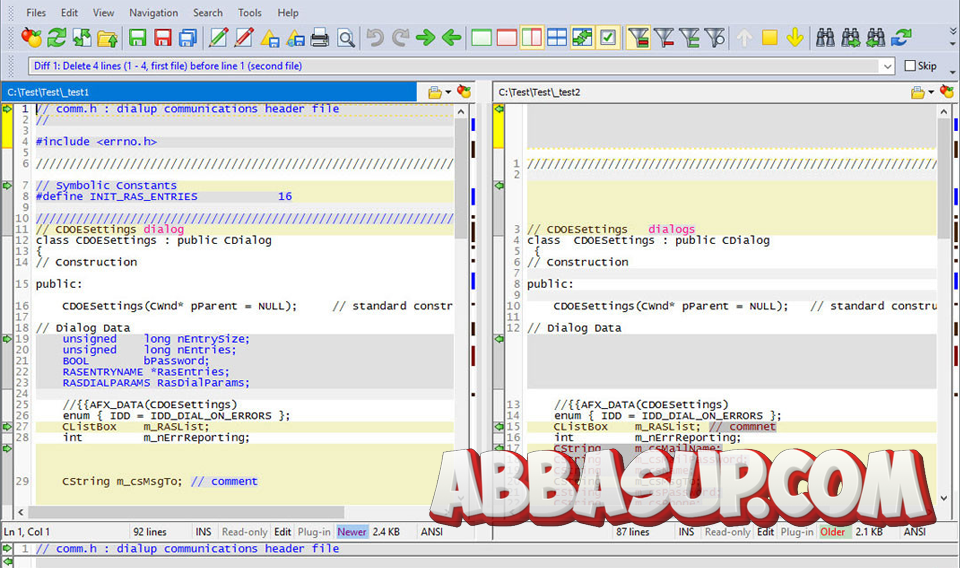
Task: Click the undo arrow icon
Action: [375, 38]
